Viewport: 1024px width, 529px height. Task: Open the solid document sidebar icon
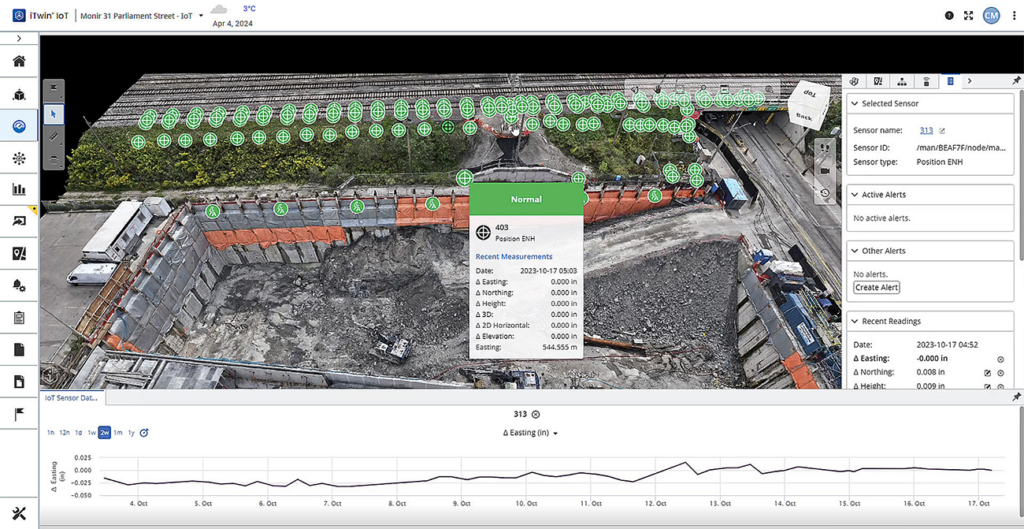point(19,350)
